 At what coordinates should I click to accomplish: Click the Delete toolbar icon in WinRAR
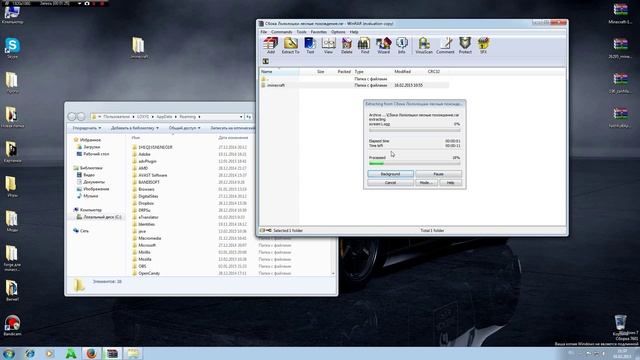(x=347, y=45)
